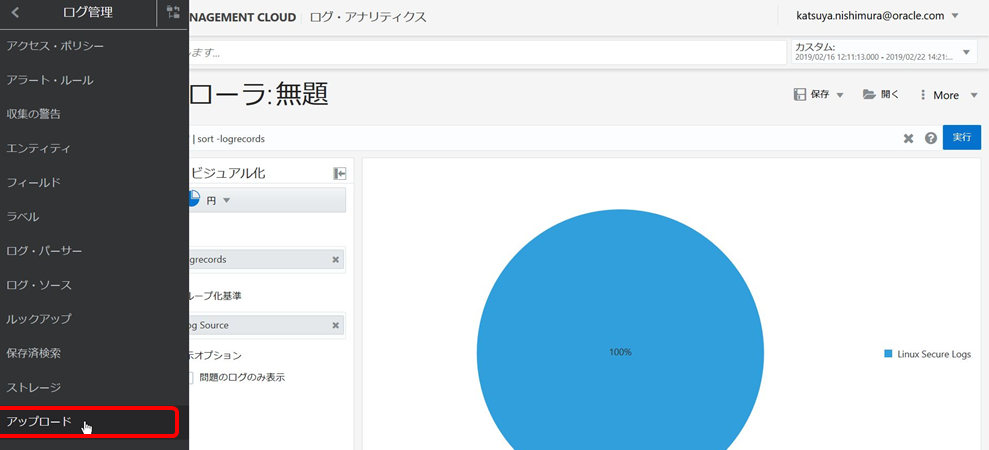Screen dimensions: 989x450
Task: Clear query with the X icon
Action: (x=908, y=138)
